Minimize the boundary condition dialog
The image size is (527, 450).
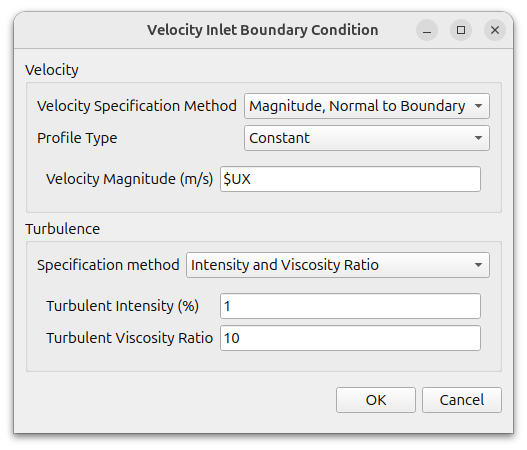[x=427, y=30]
